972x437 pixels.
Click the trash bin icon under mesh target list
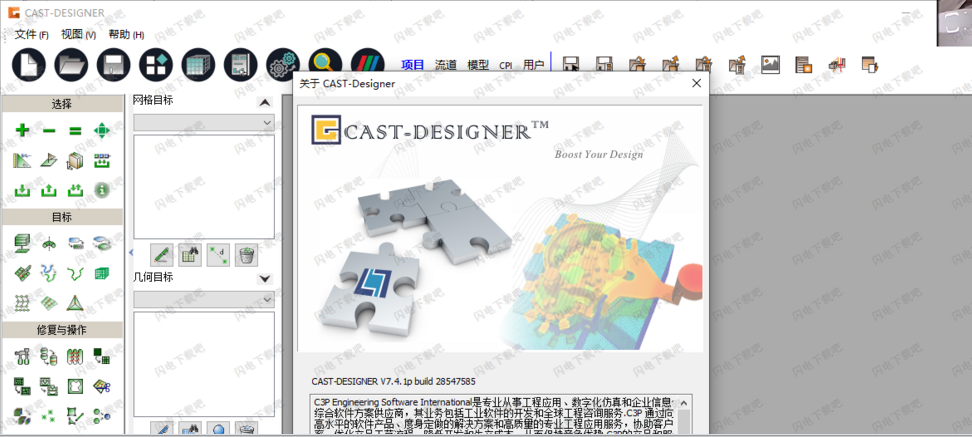(x=246, y=254)
